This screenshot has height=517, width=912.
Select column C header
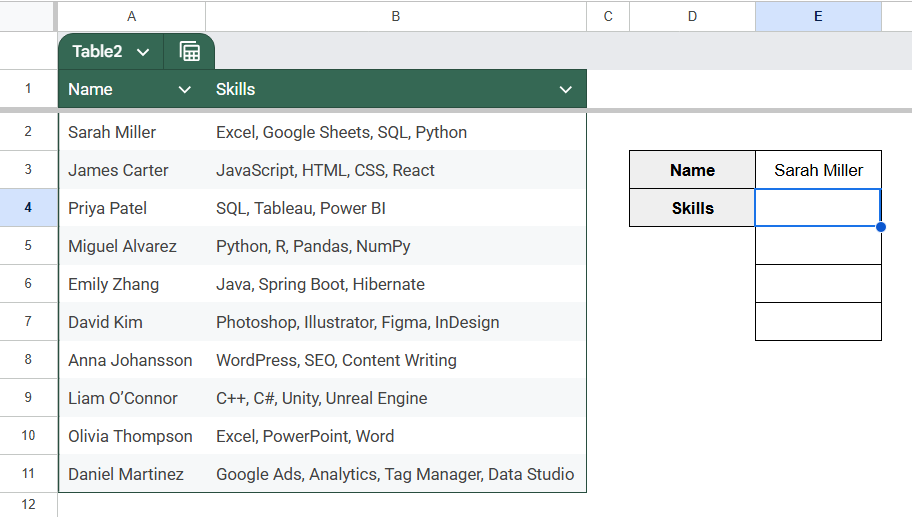(608, 16)
